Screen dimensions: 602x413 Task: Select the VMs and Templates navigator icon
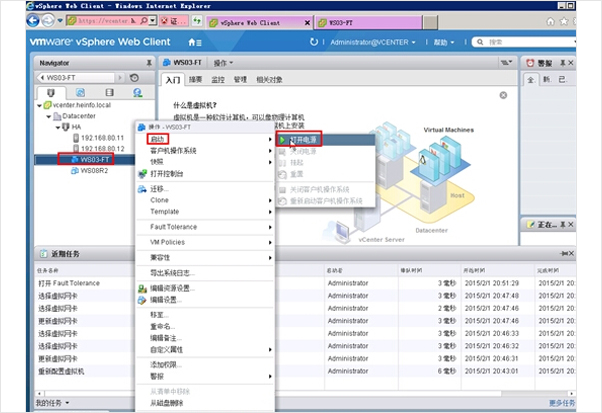(80, 93)
